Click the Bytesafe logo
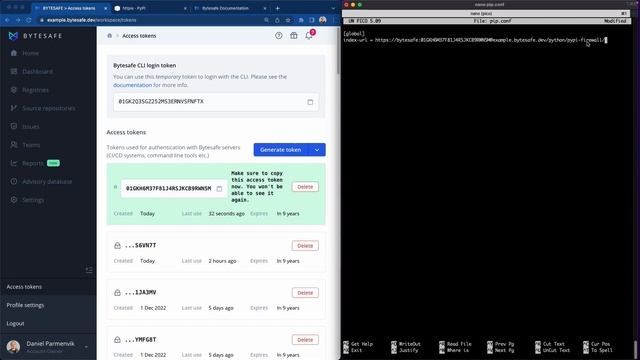Screen dimensions: 640x360 36,36
